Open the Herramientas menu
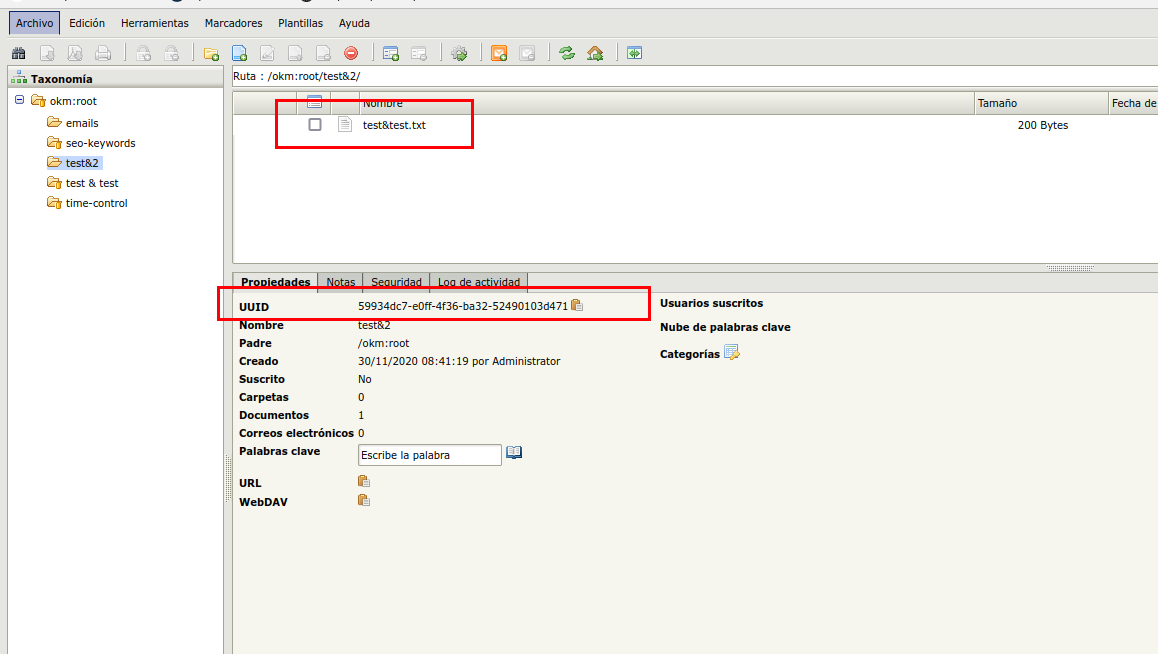This screenshot has width=1158, height=654. point(155,23)
